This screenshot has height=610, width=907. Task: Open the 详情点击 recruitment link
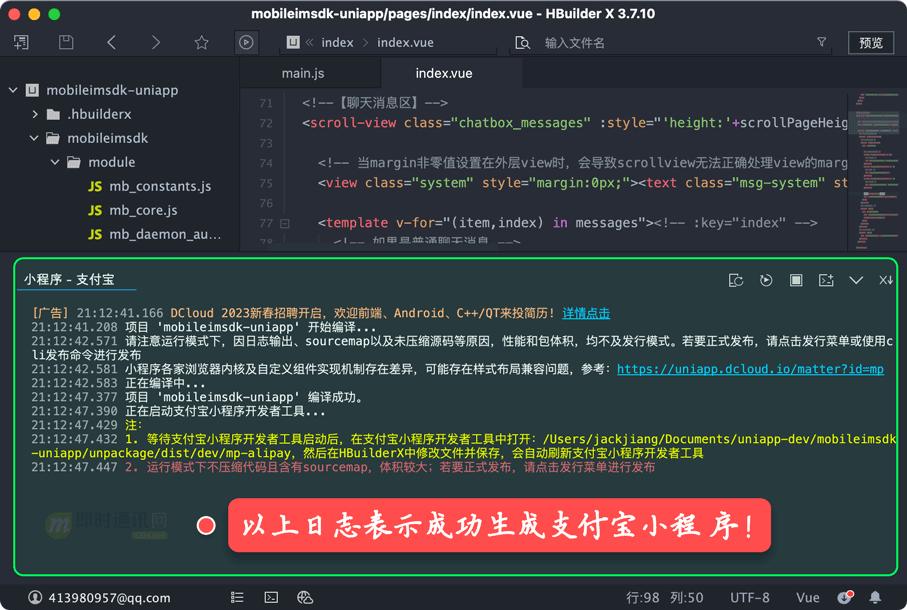[586, 310]
